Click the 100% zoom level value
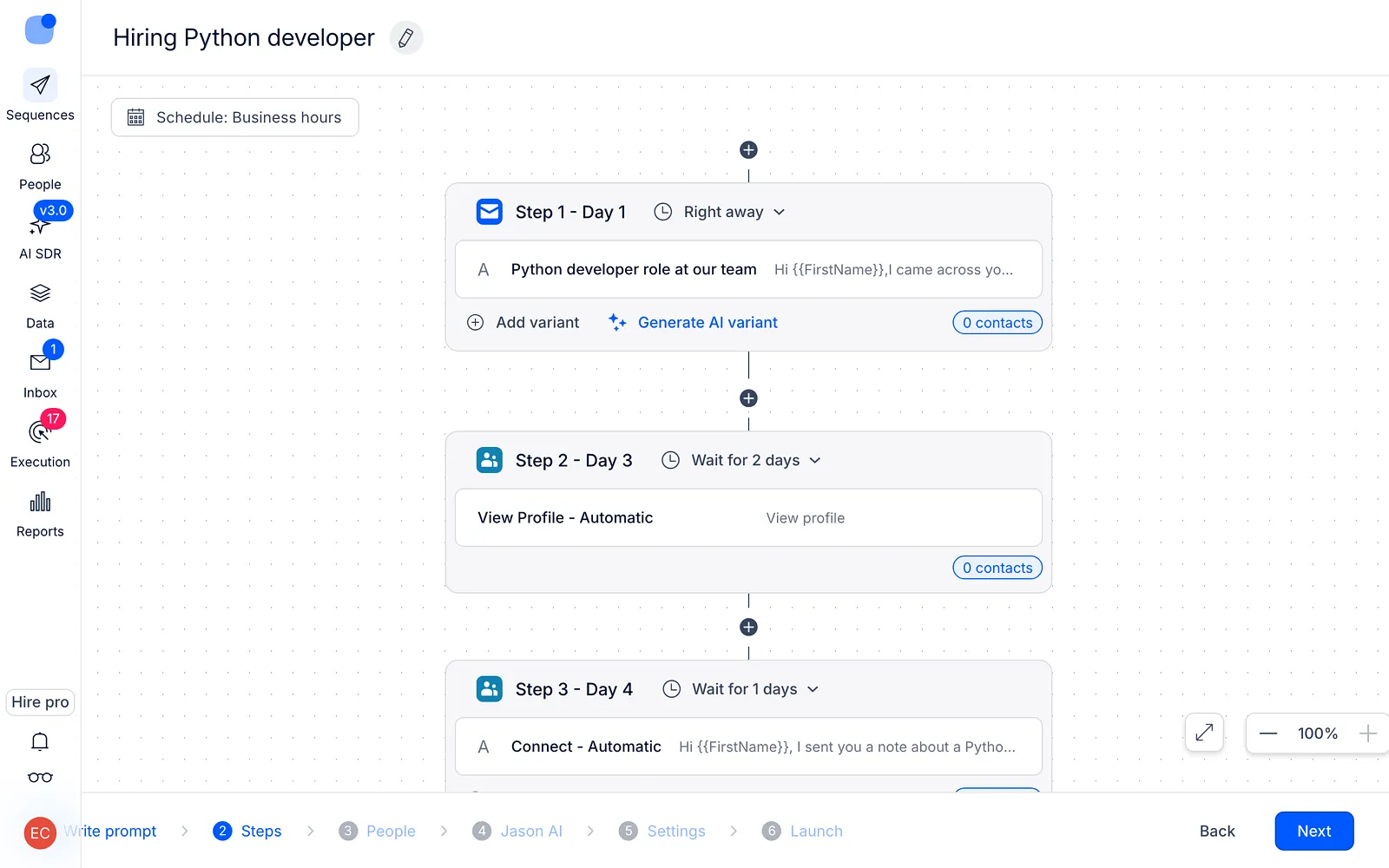Screen dimensions: 1389x868 tap(1317, 733)
